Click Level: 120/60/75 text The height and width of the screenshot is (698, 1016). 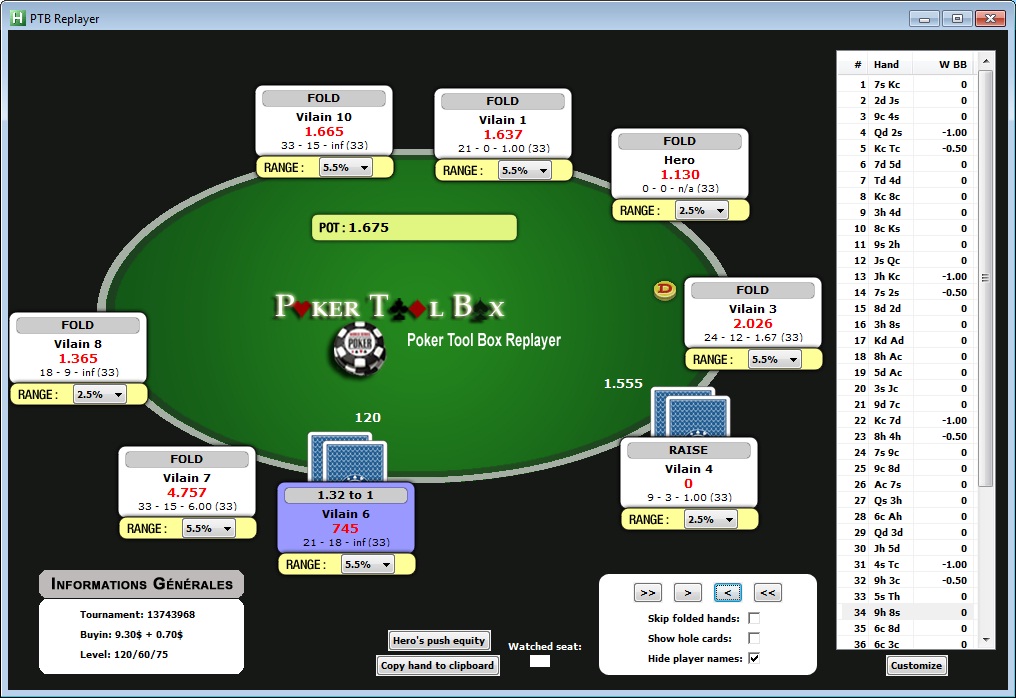click(x=124, y=655)
